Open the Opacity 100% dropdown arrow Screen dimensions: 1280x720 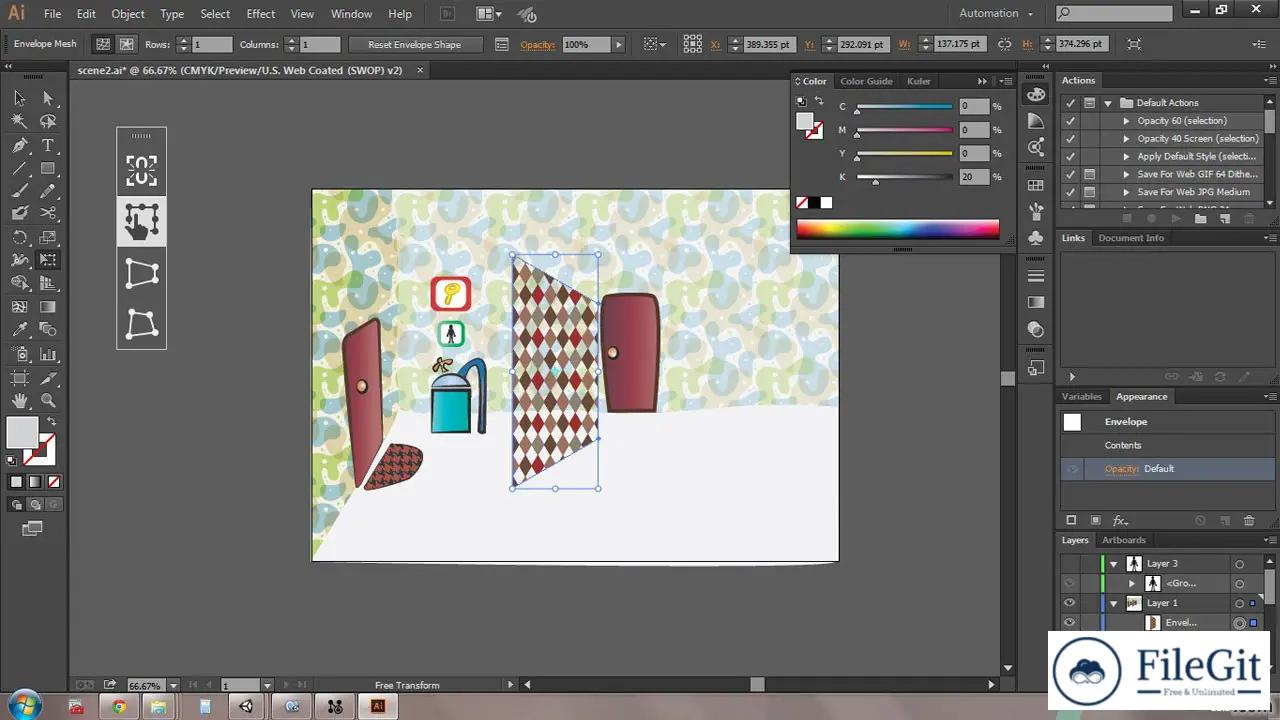[618, 45]
